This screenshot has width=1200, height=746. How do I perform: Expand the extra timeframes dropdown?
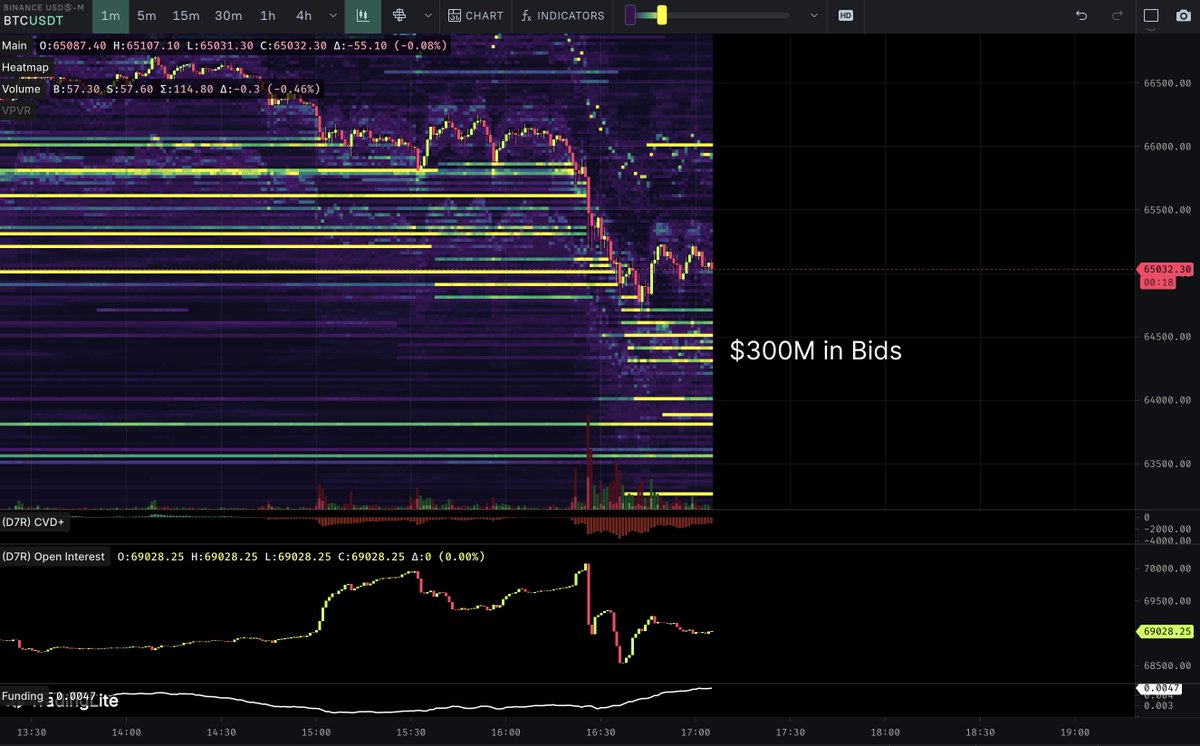[x=333, y=16]
